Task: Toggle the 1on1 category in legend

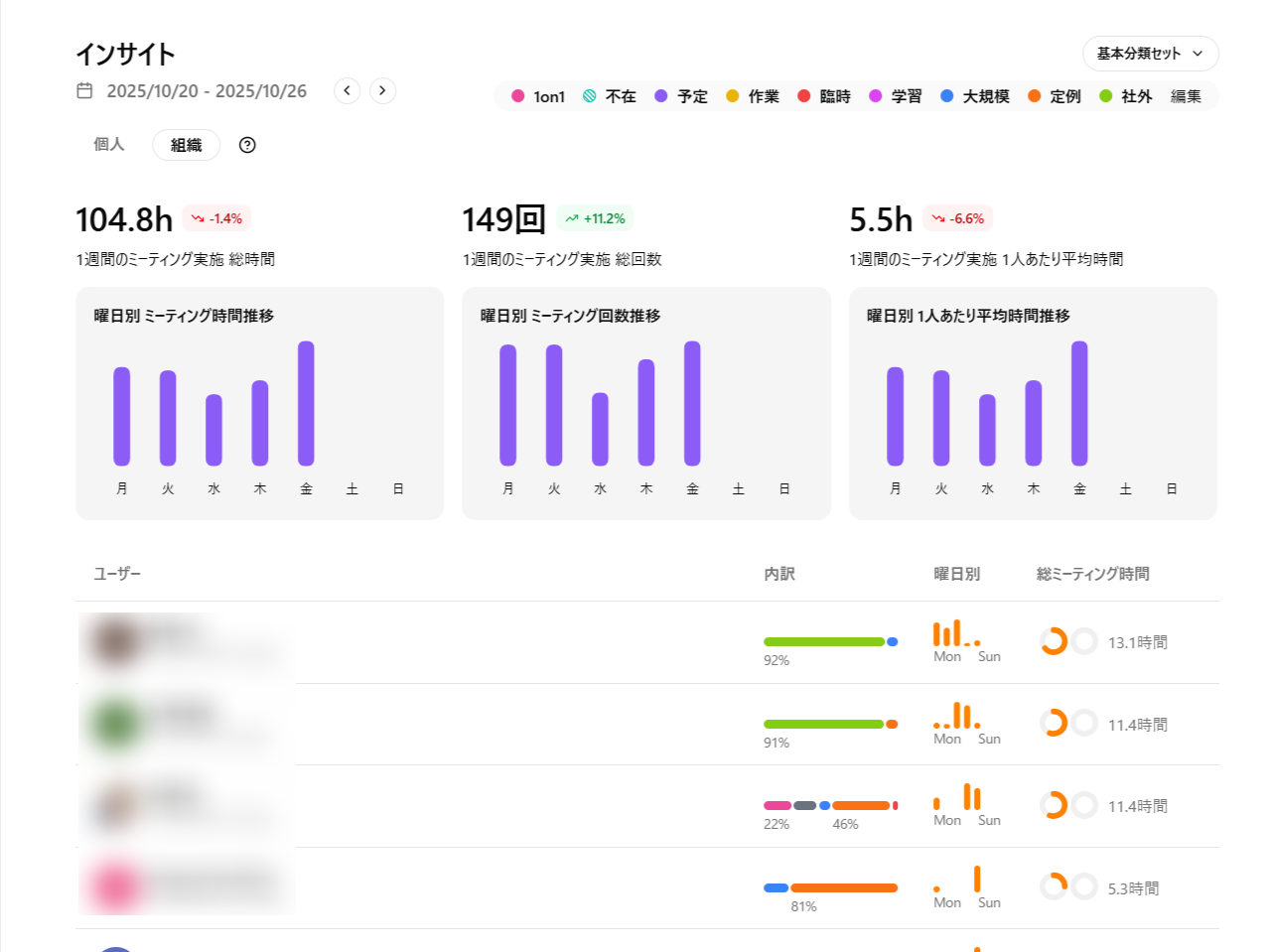Action: [538, 96]
